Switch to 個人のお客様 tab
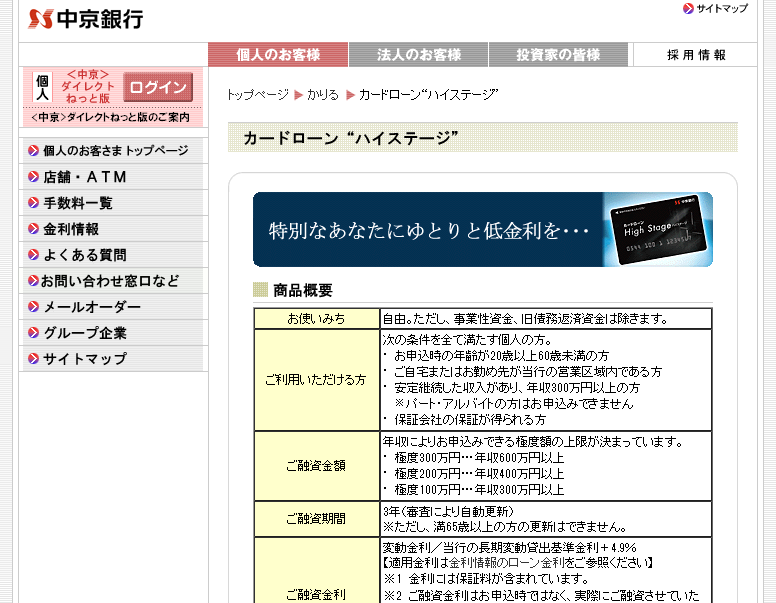This screenshot has width=776, height=603. pos(278,54)
